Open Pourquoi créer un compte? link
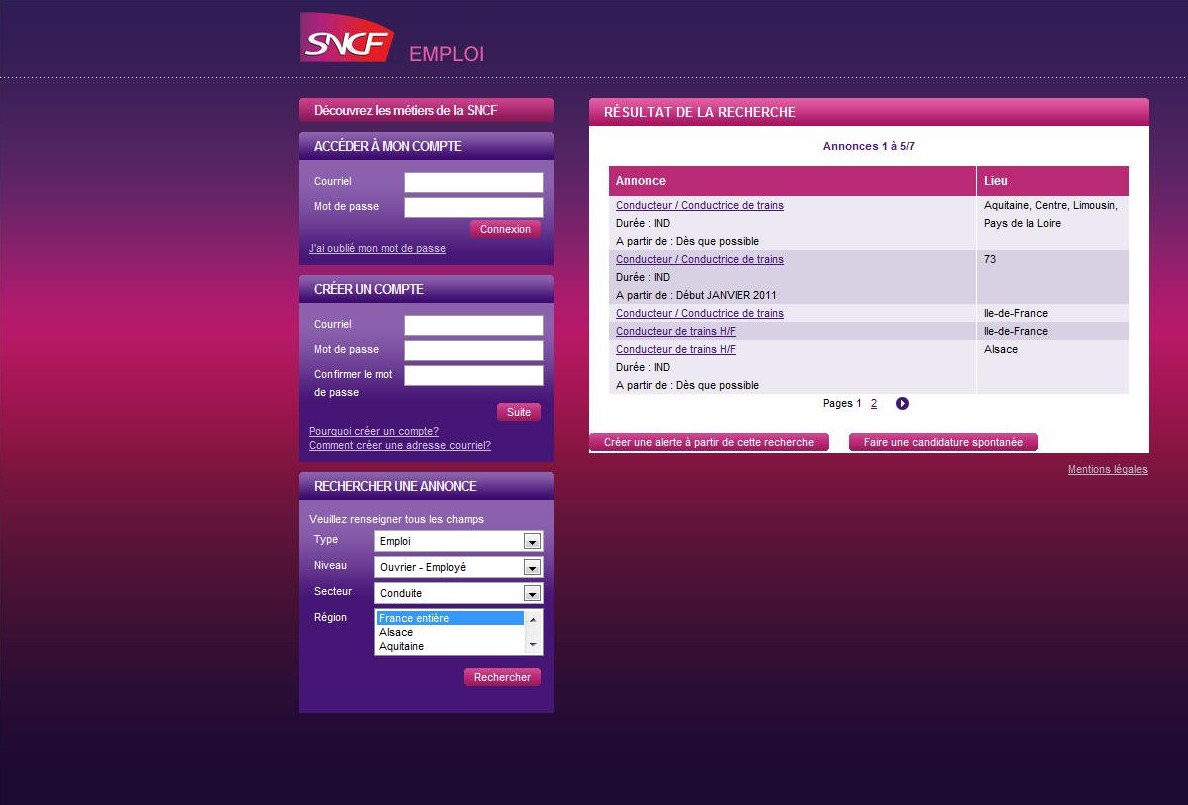1188x805 pixels. [x=374, y=431]
